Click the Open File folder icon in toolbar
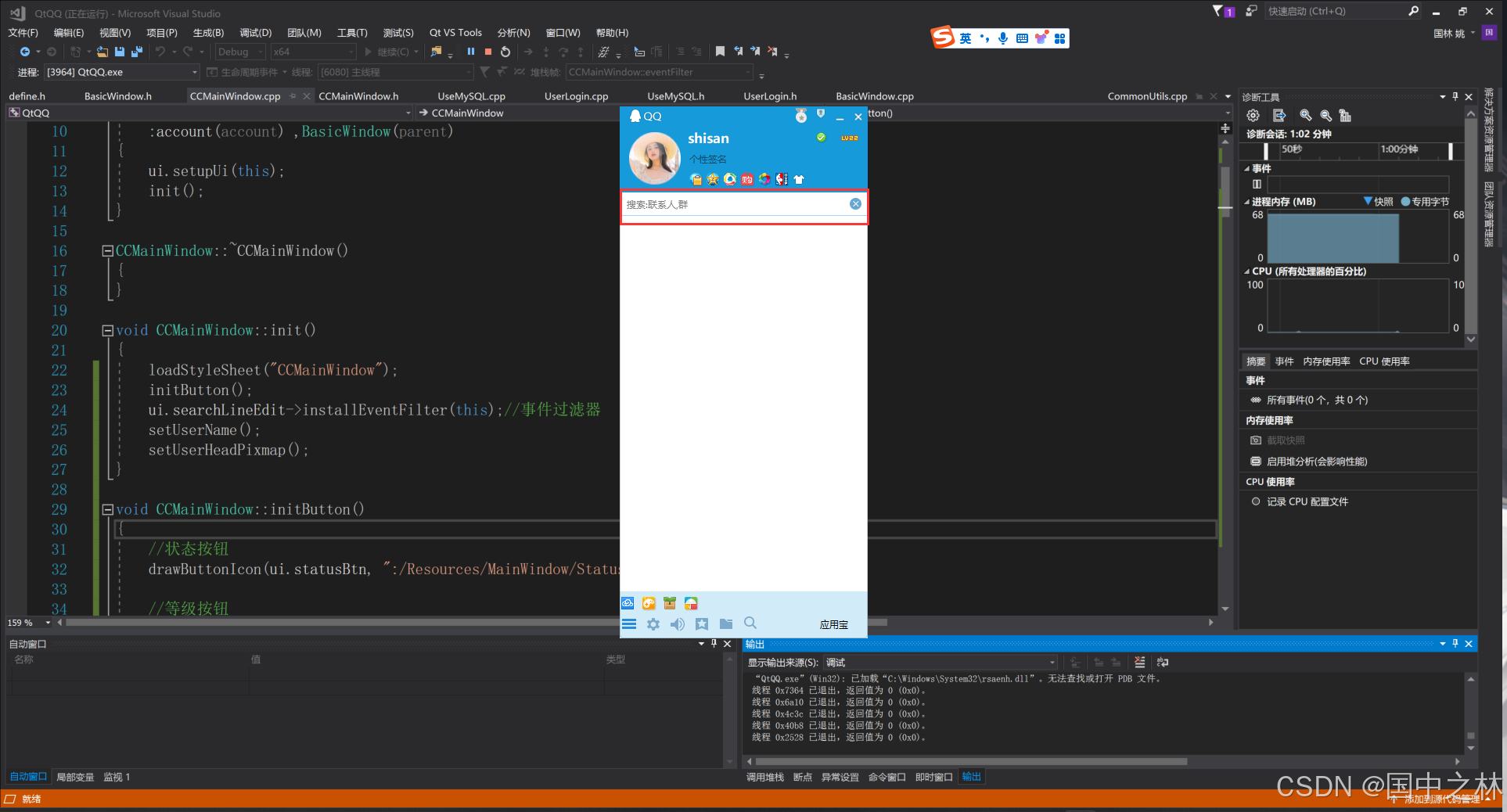 click(x=103, y=52)
